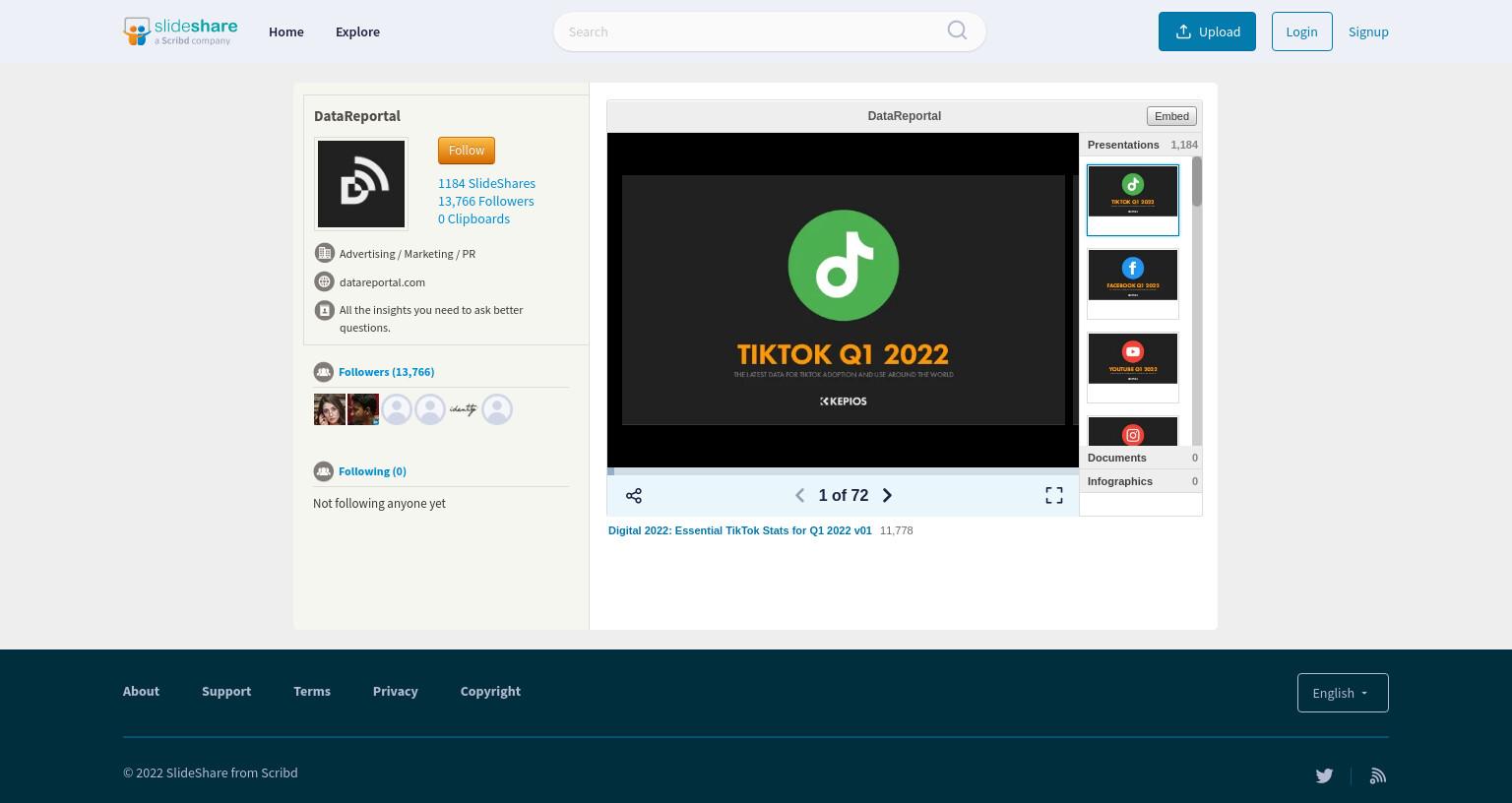Open 0 Clipboards link
1512x803 pixels.
473,218
